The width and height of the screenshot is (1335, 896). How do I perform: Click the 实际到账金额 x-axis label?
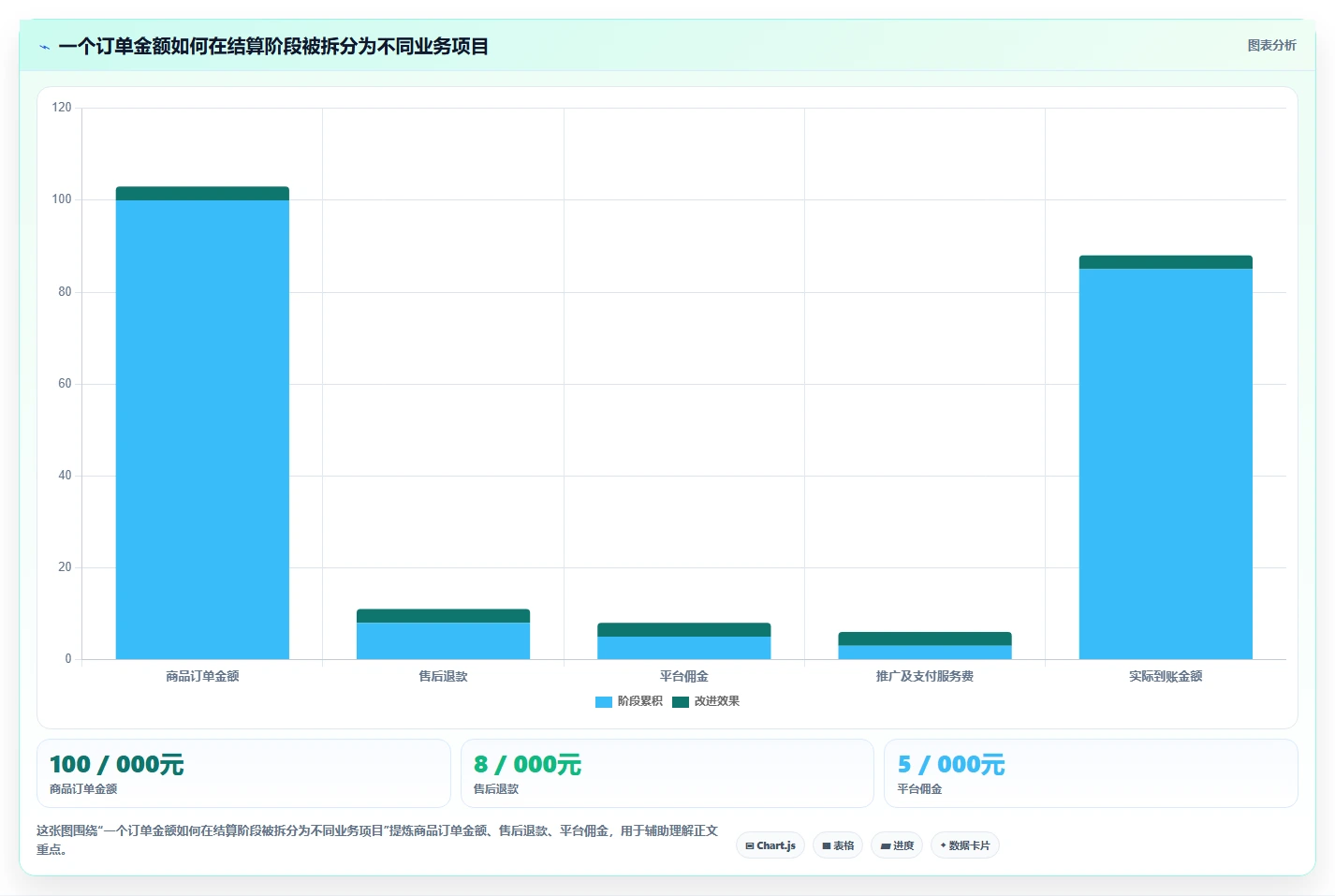(1166, 676)
